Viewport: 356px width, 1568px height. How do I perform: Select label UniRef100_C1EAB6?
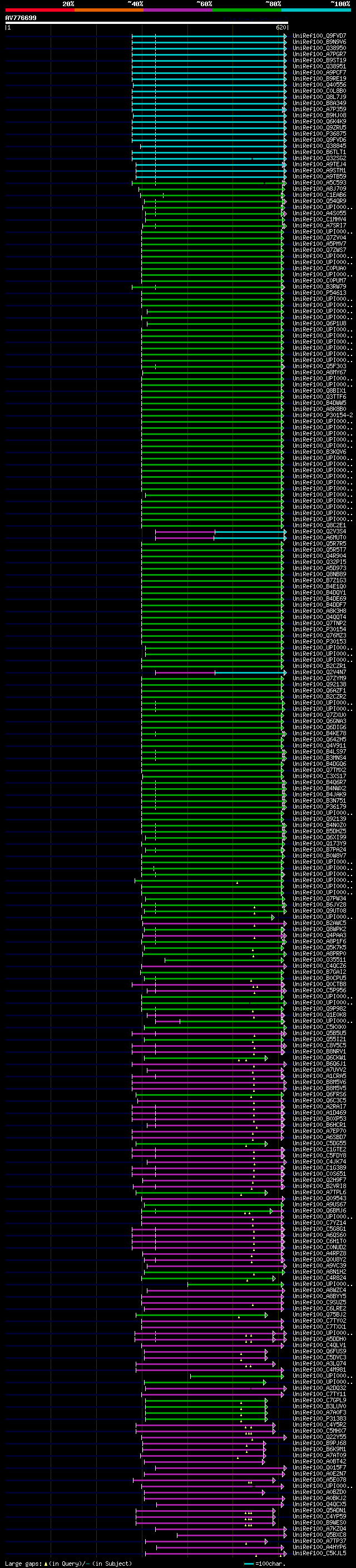click(x=319, y=195)
